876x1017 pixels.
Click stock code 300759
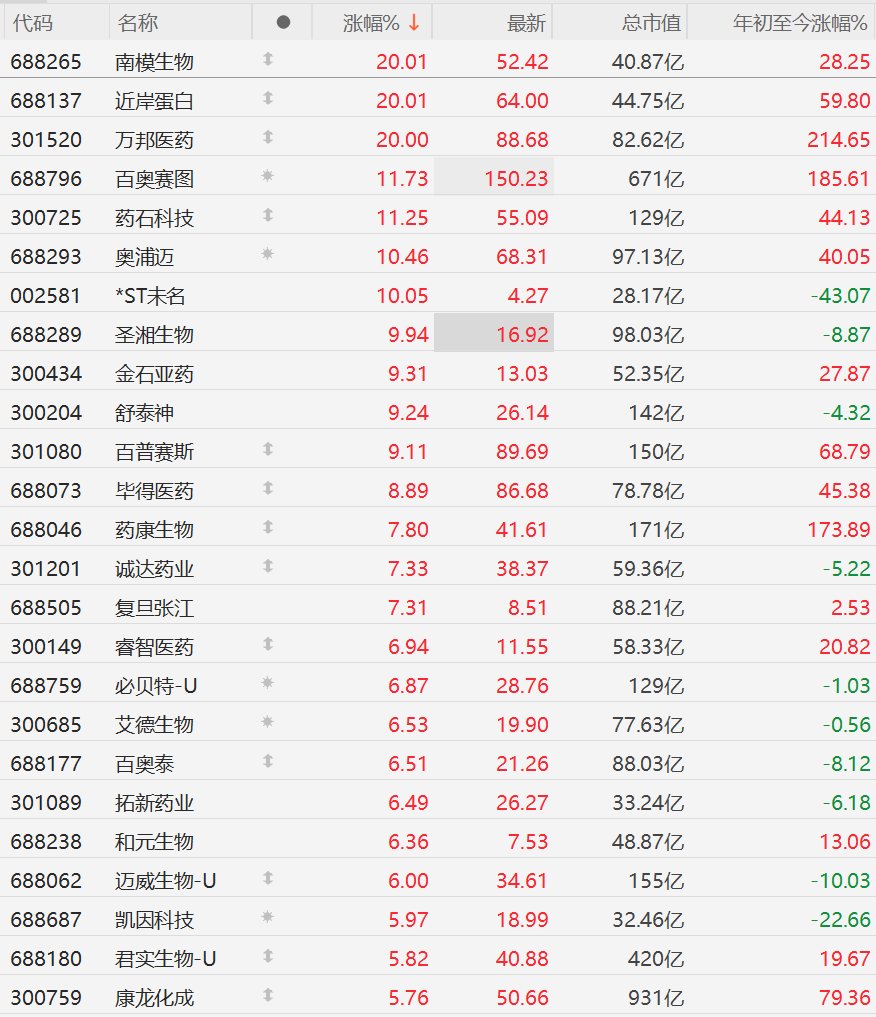46,998
